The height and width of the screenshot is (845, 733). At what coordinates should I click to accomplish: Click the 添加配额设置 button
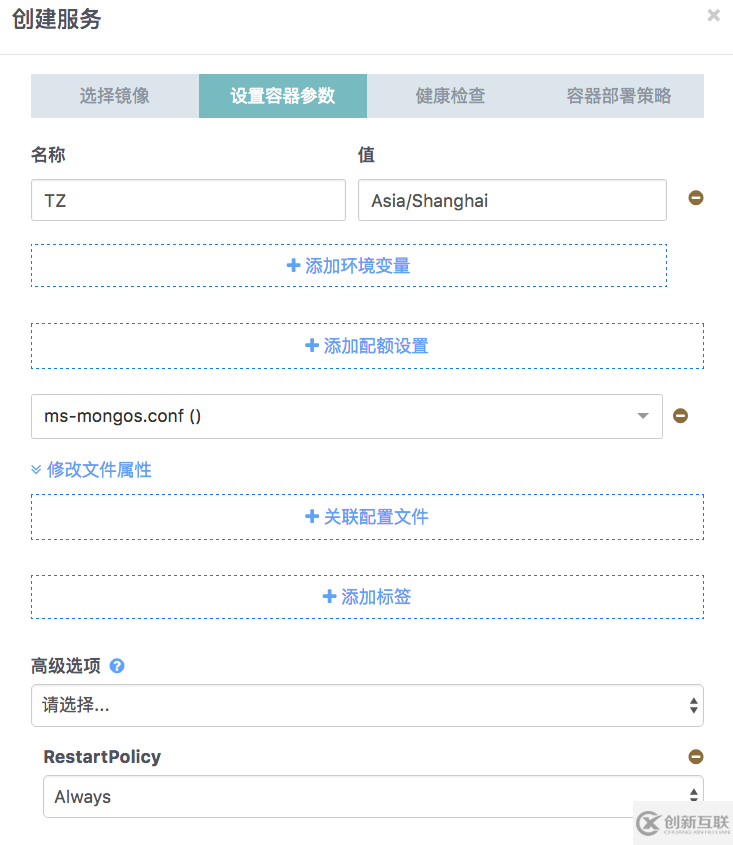pyautogui.click(x=367, y=346)
